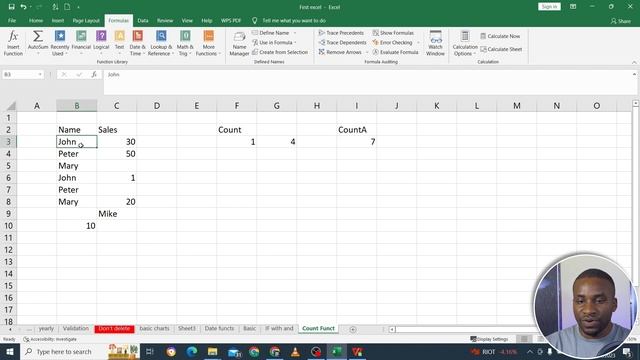Click the Windows Start button
Image resolution: width=640 pixels, height=360 pixels.
[10, 351]
